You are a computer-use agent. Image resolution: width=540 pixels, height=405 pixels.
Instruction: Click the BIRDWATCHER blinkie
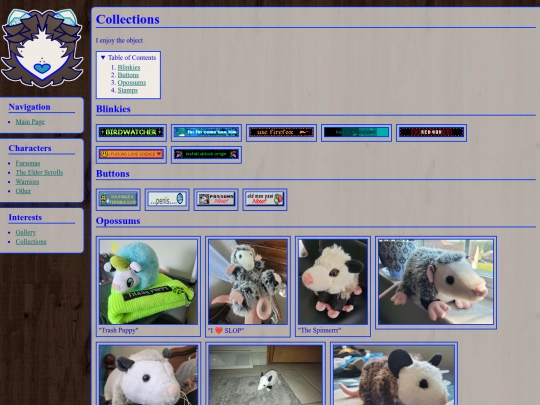[131, 133]
